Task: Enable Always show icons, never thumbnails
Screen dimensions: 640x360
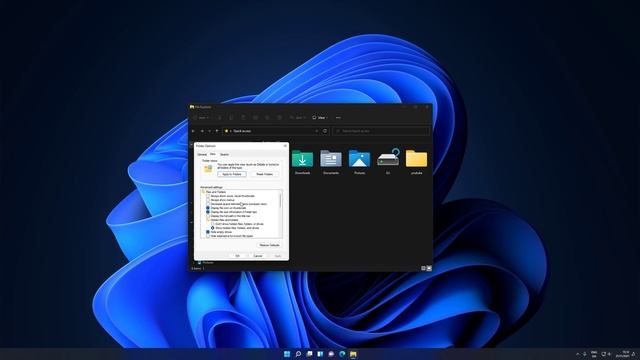Action: tap(208, 196)
